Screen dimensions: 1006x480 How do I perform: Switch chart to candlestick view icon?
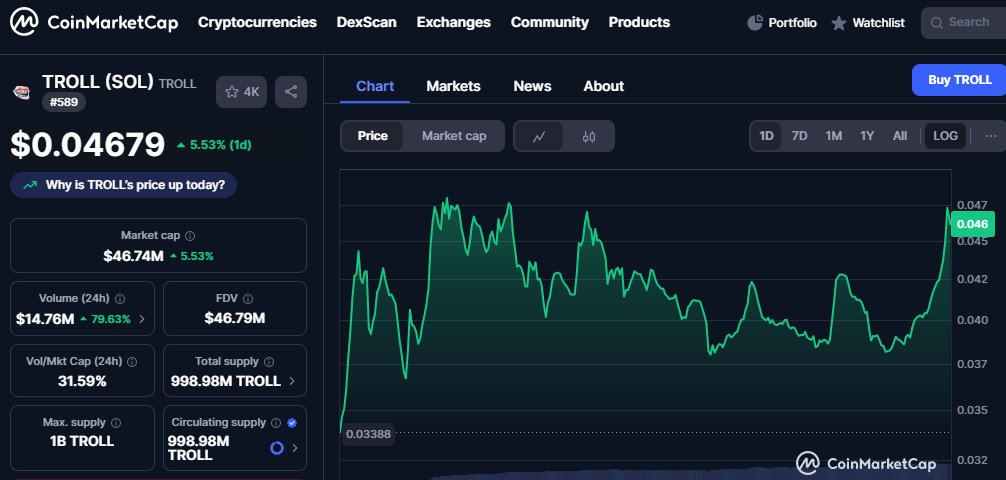click(589, 136)
